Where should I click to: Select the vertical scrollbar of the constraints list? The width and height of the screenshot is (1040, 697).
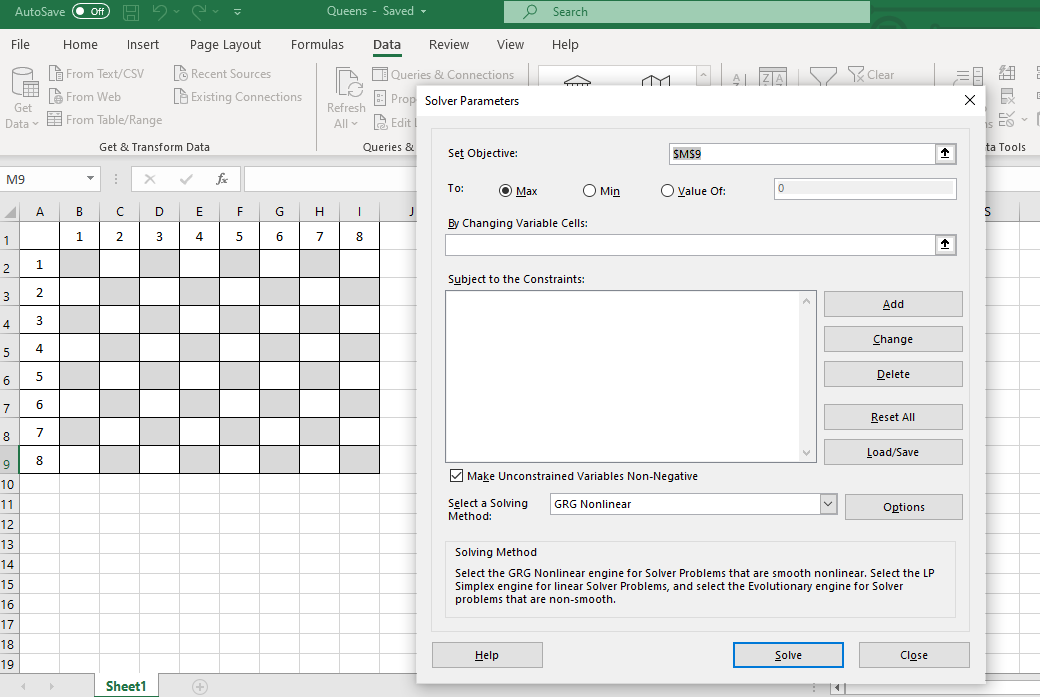tap(807, 376)
